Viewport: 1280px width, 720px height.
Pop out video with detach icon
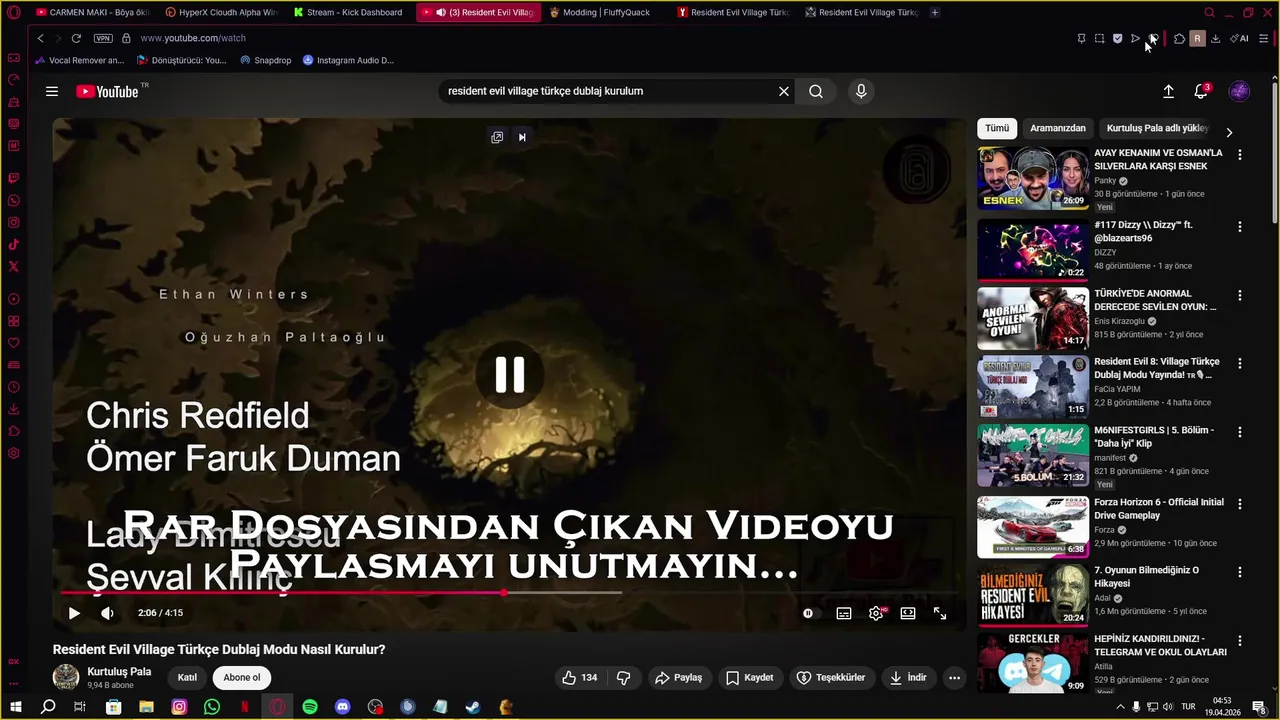click(497, 137)
